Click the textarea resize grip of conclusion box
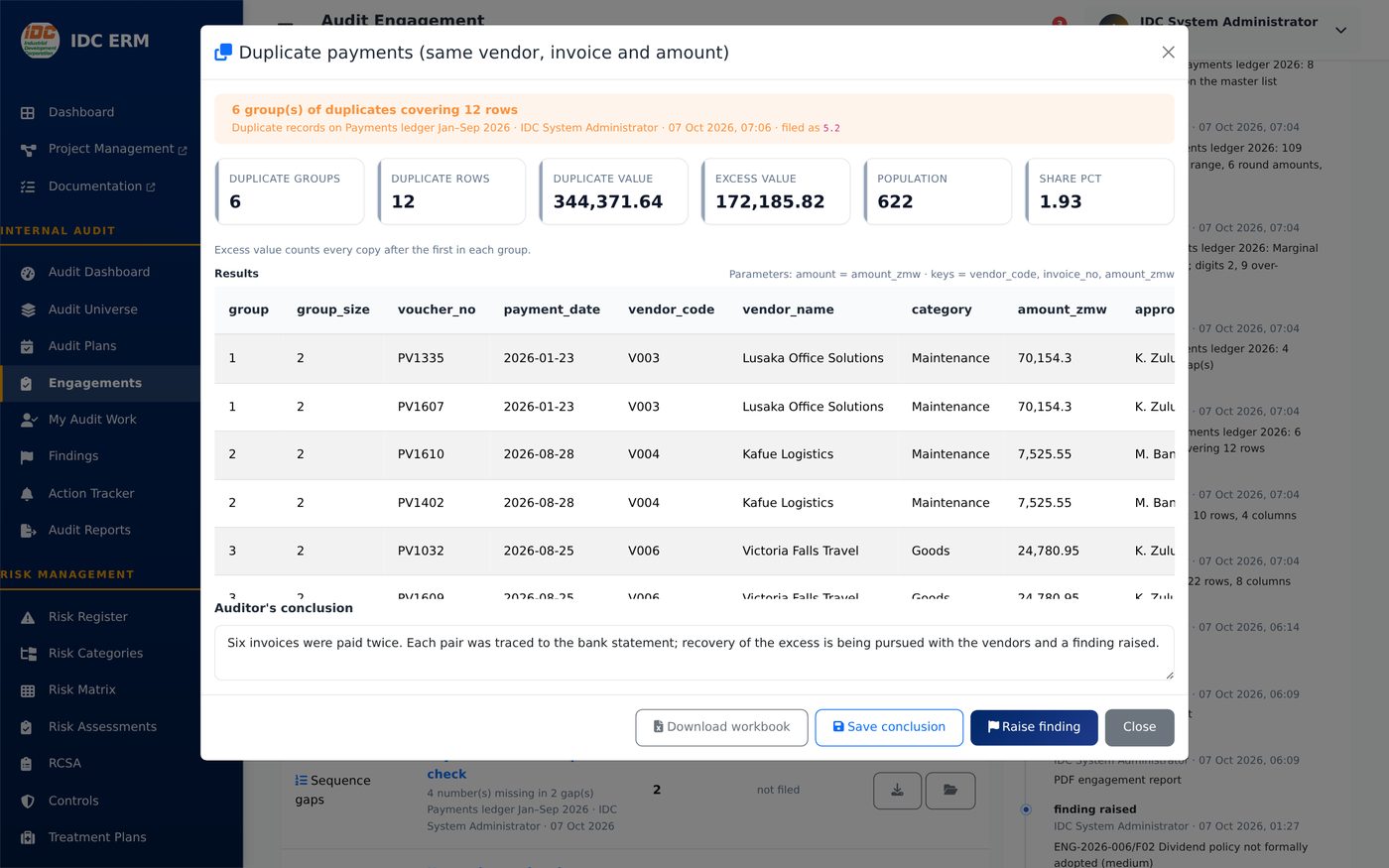Image resolution: width=1389 pixels, height=868 pixels. pos(1169,675)
